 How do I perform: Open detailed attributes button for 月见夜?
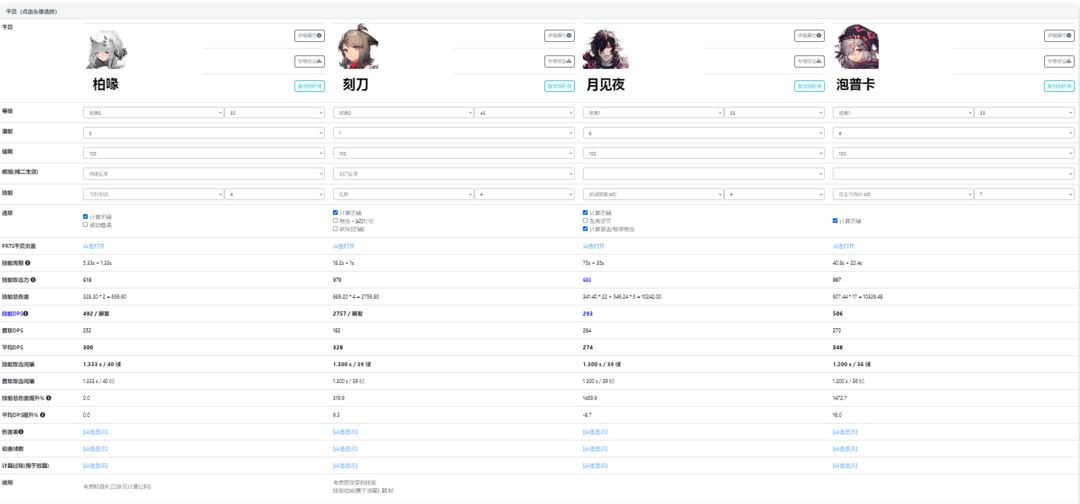[x=809, y=36]
